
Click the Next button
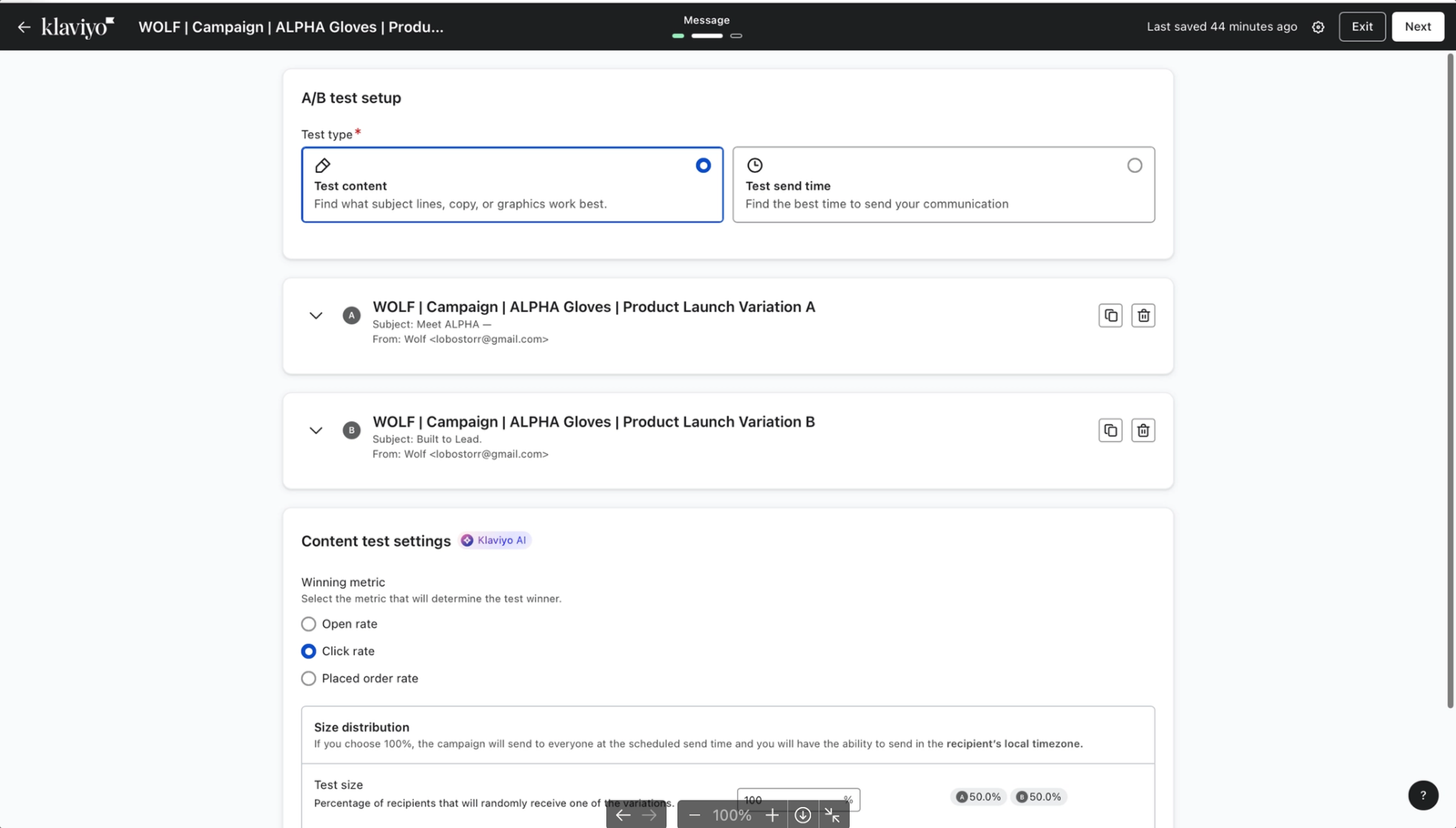pyautogui.click(x=1418, y=26)
